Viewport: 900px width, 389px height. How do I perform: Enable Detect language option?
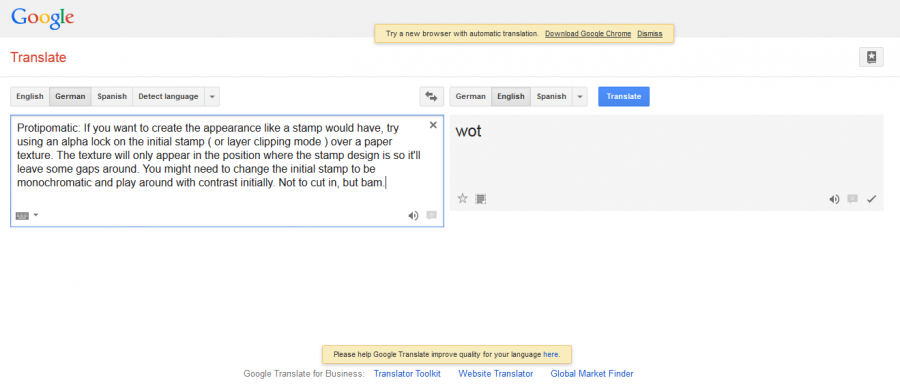click(168, 96)
